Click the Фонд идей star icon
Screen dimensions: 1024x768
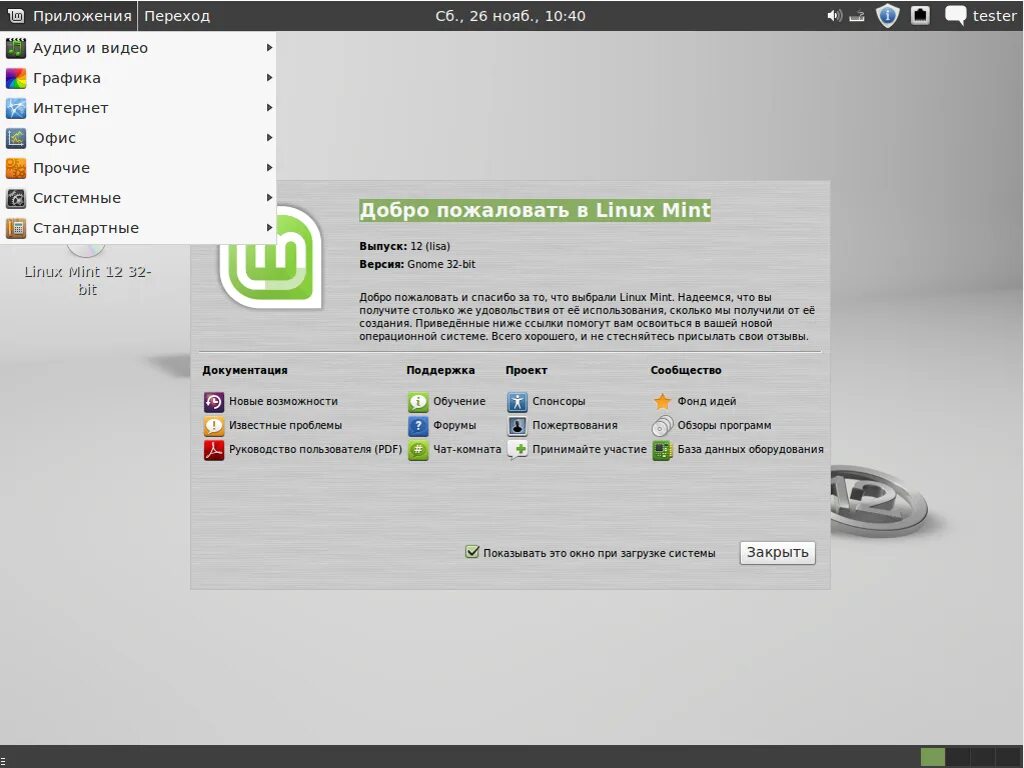pyautogui.click(x=662, y=402)
